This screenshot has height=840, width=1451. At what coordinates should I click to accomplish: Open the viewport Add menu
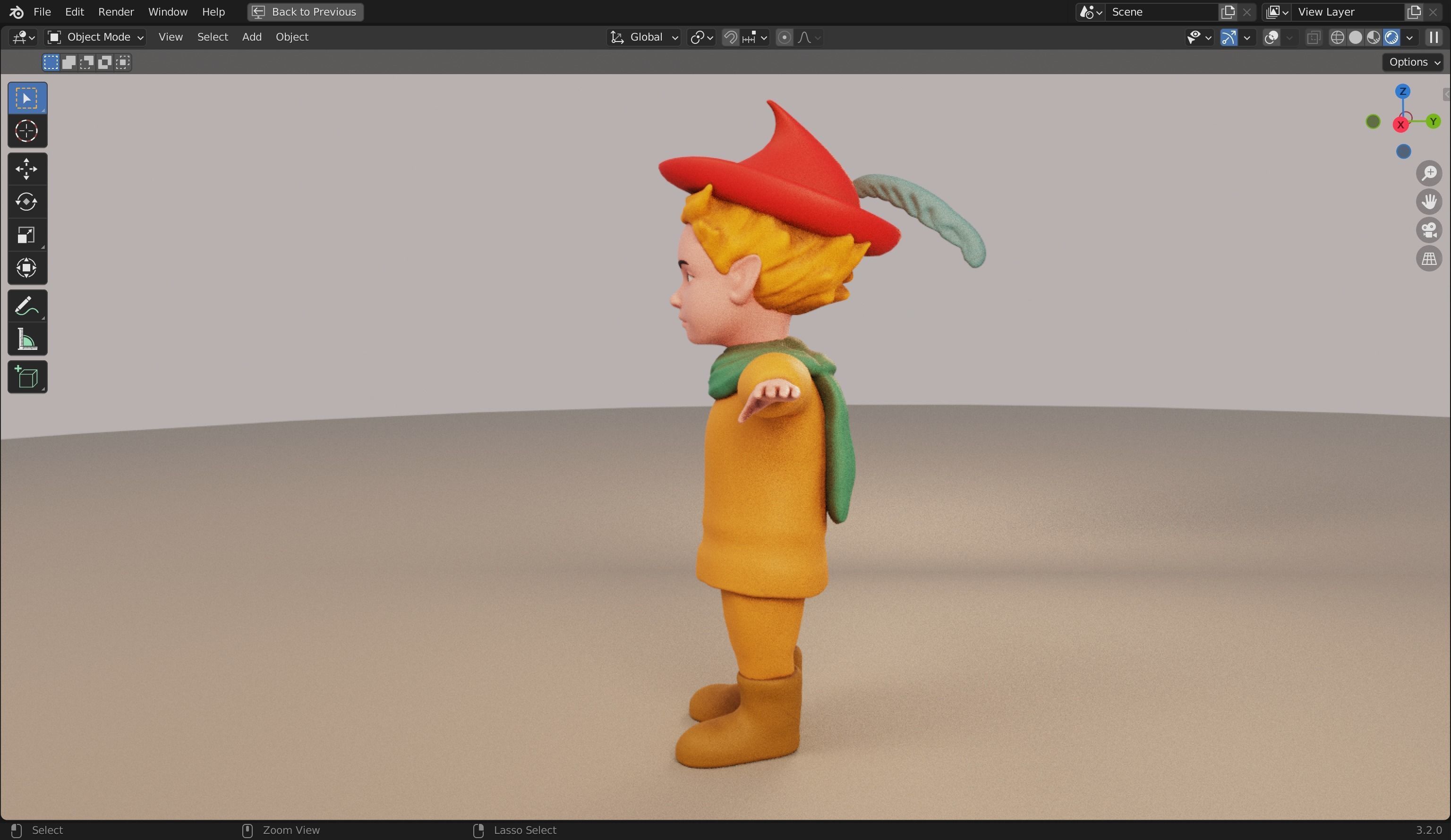tap(252, 37)
